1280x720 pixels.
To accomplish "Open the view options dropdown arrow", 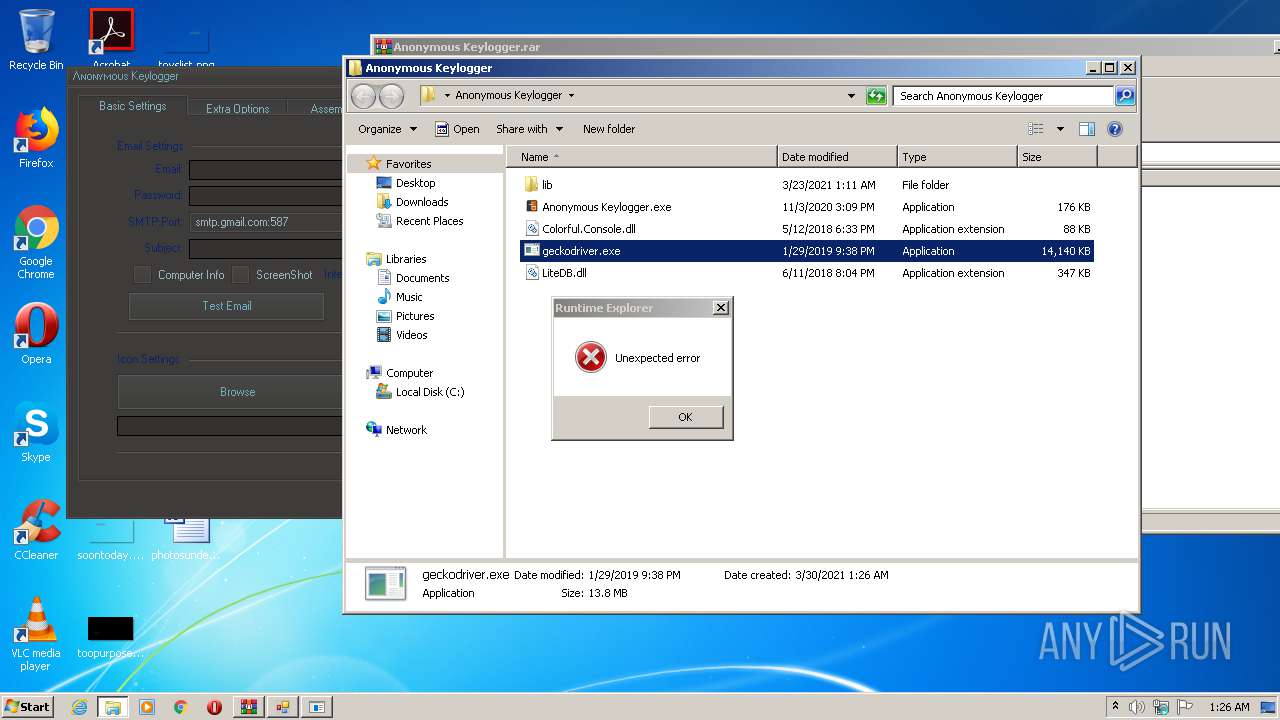I will click(x=1060, y=129).
